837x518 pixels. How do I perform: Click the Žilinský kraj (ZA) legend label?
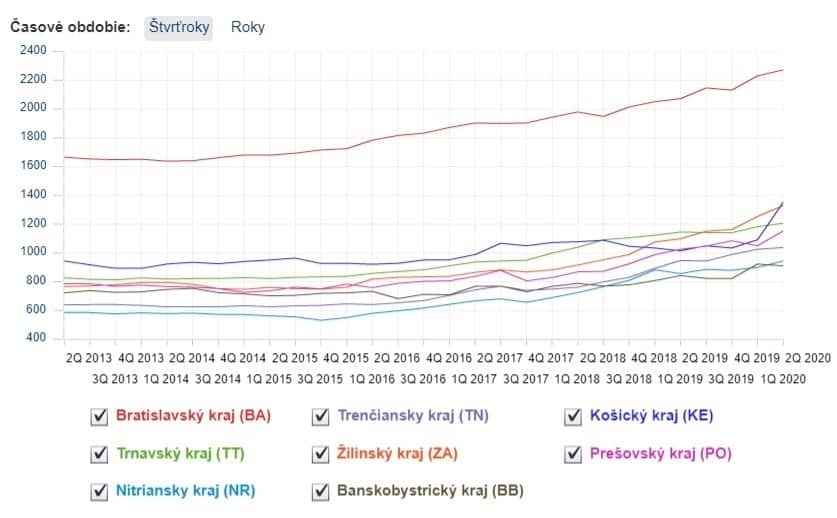pyautogui.click(x=398, y=454)
